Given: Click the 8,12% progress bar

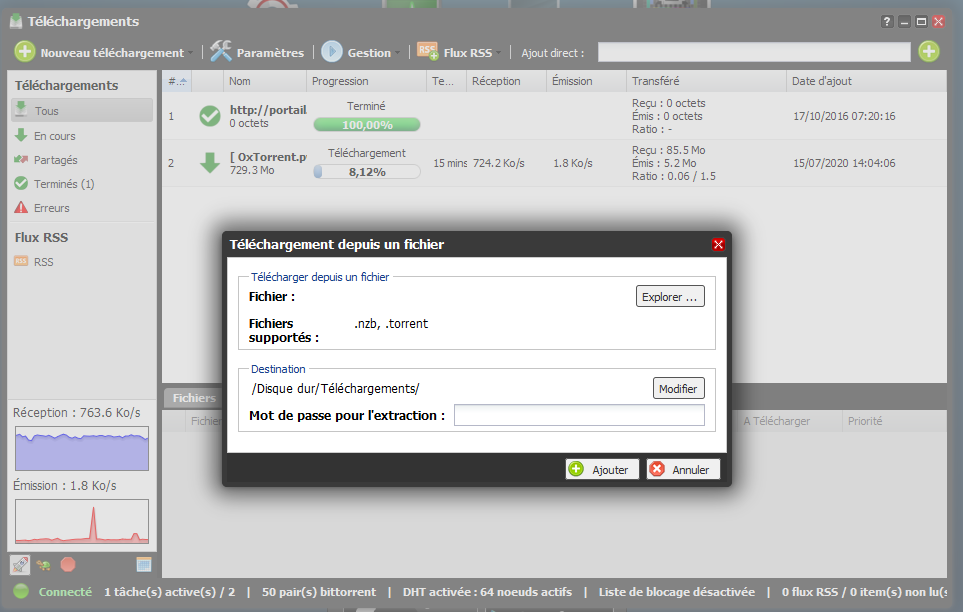Looking at the screenshot, I should pos(367,172).
